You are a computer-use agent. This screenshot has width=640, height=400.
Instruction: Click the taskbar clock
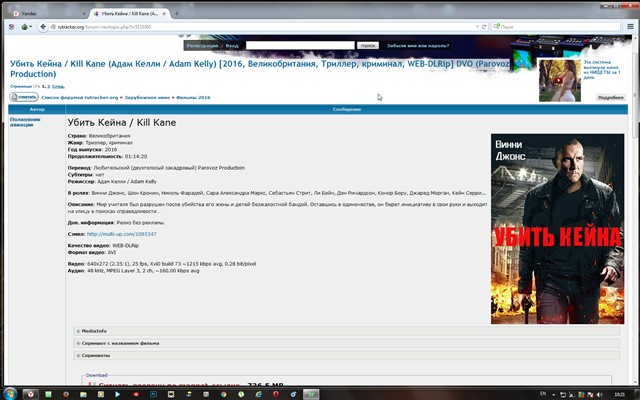click(x=620, y=394)
